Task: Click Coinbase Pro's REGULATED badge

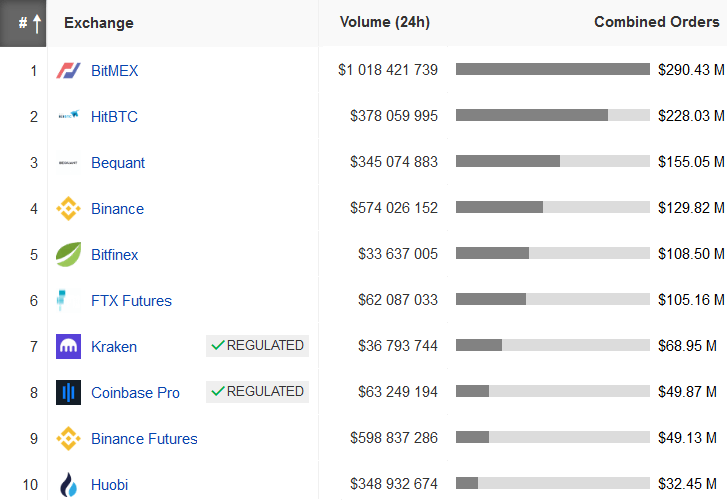Action: point(257,391)
